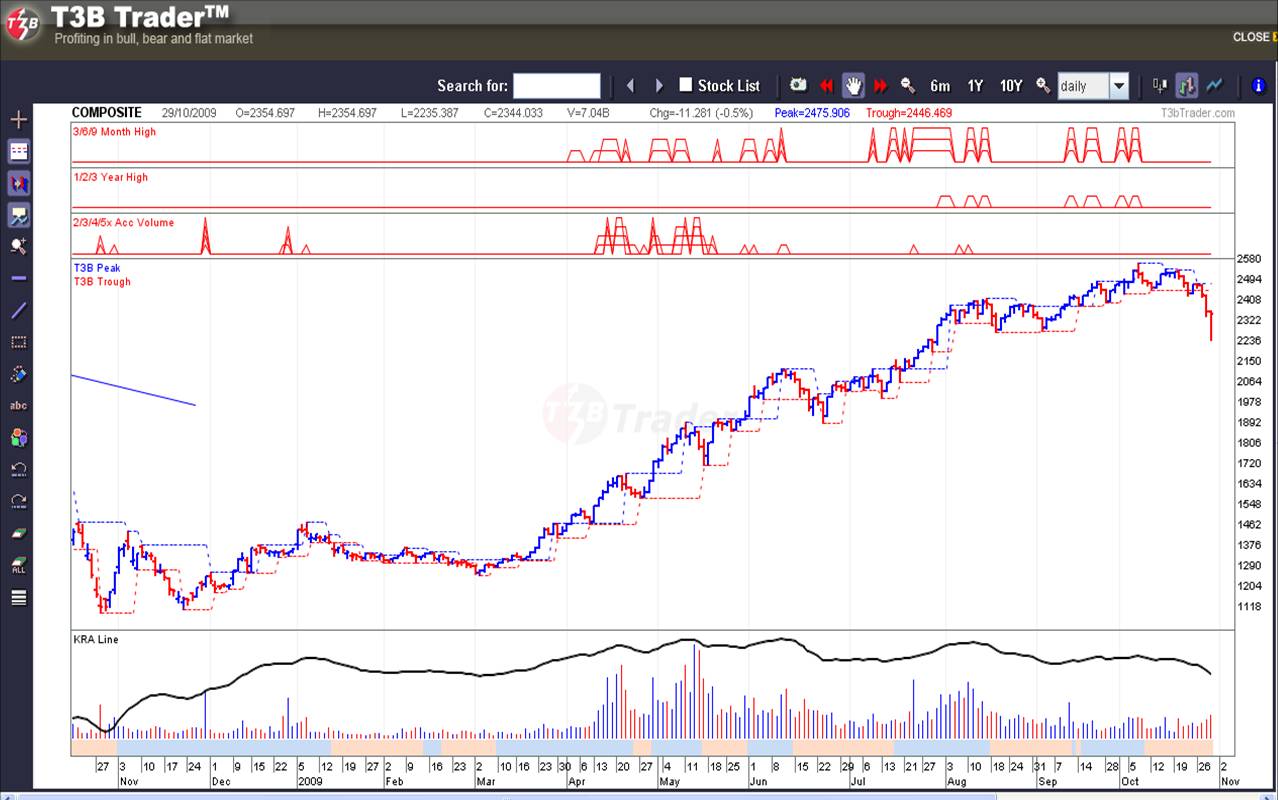Open the blue info icon
This screenshot has height=800, width=1278.
click(x=1259, y=86)
